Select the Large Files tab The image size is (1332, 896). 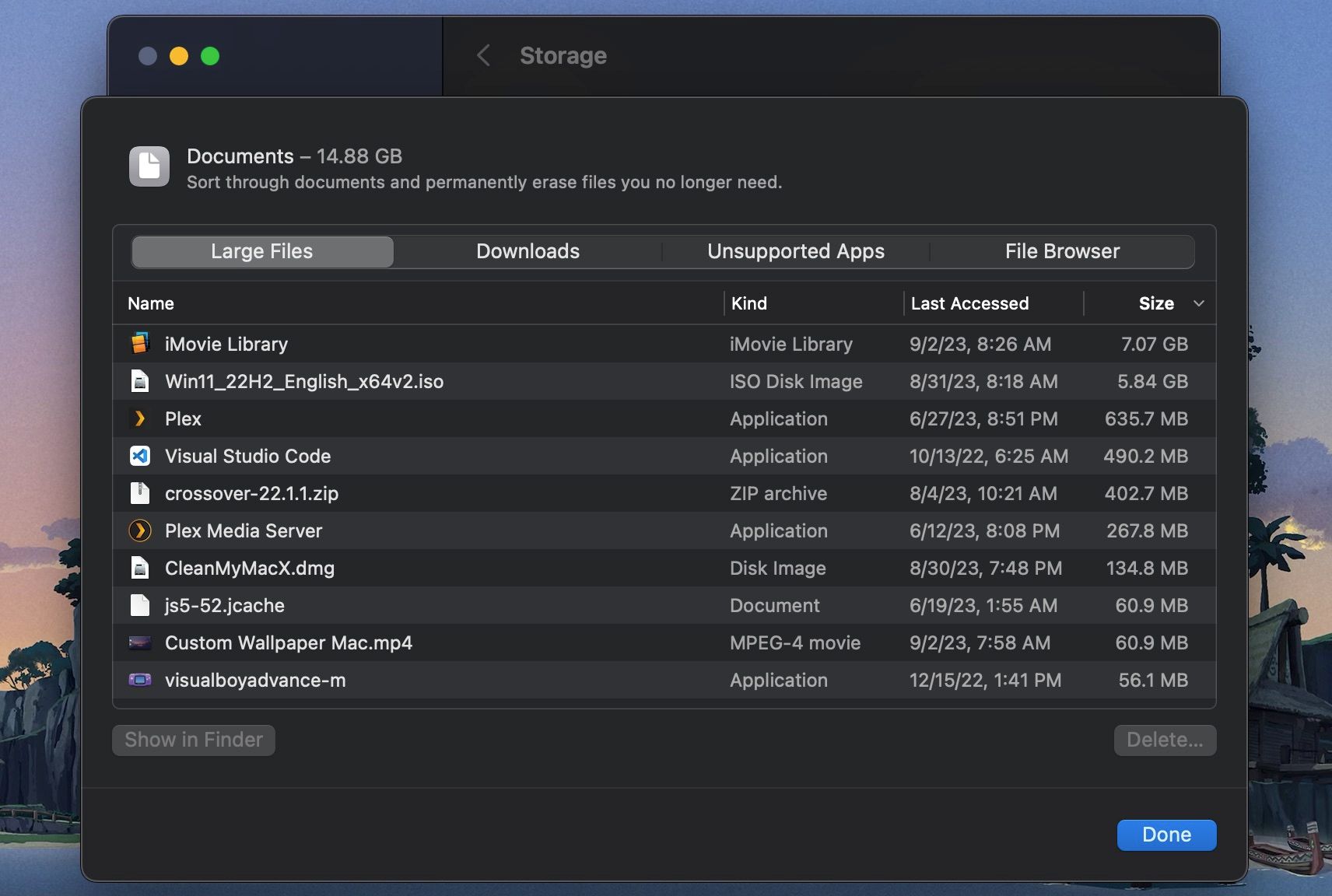point(261,250)
